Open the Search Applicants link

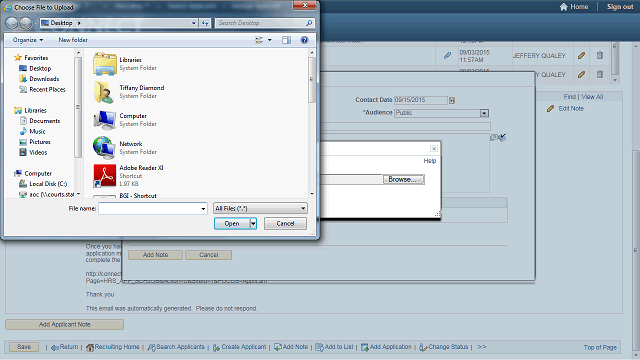click(180, 347)
